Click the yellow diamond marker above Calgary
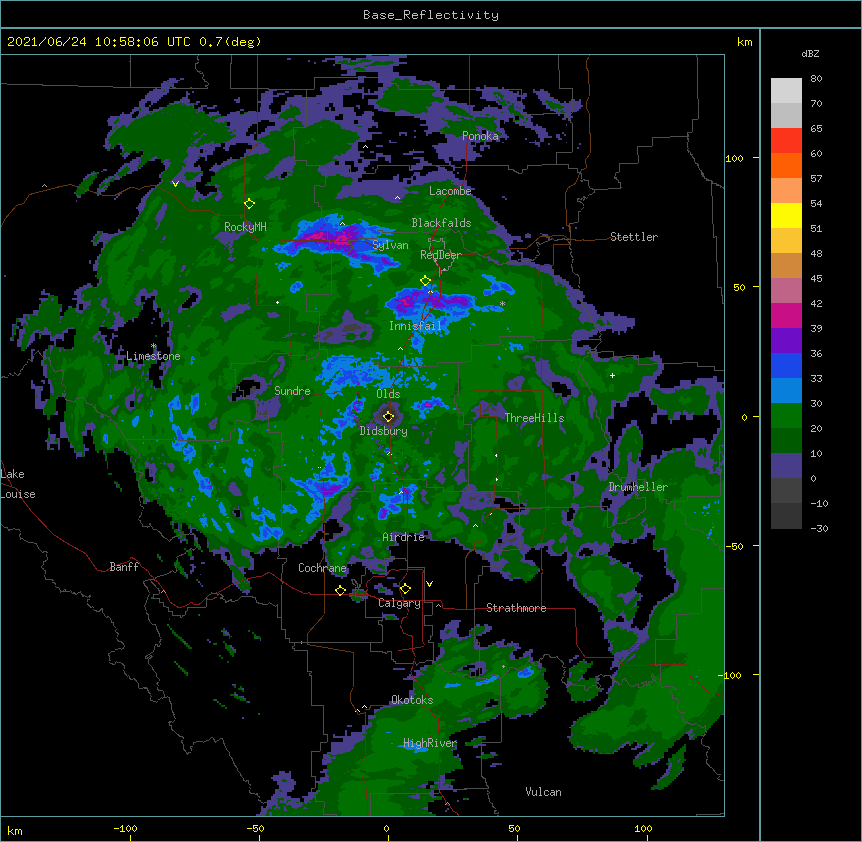Image resolution: width=862 pixels, height=842 pixels. pyautogui.click(x=405, y=589)
